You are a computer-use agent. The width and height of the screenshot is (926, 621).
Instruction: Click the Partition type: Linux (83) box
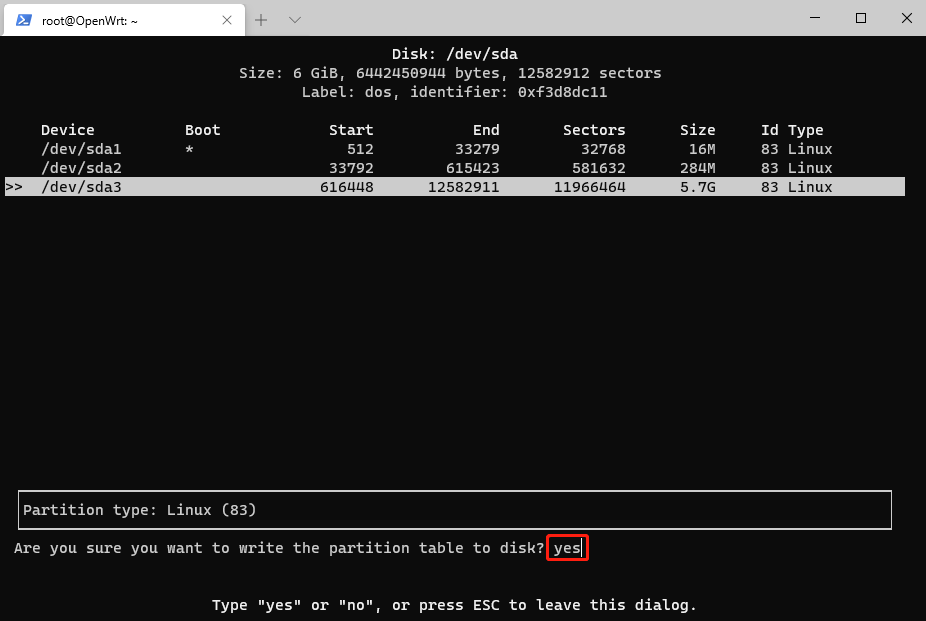pyautogui.click(x=454, y=510)
